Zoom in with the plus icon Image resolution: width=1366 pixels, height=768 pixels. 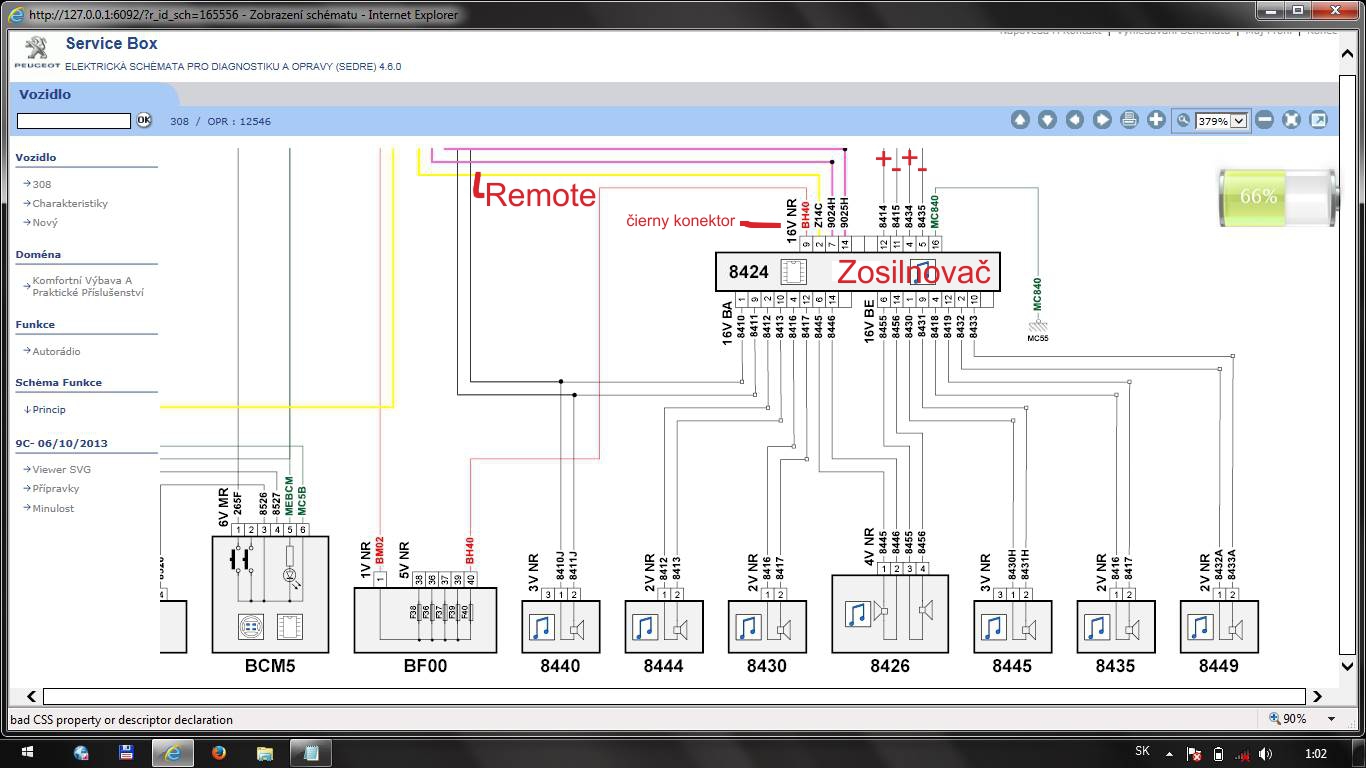pos(1156,120)
